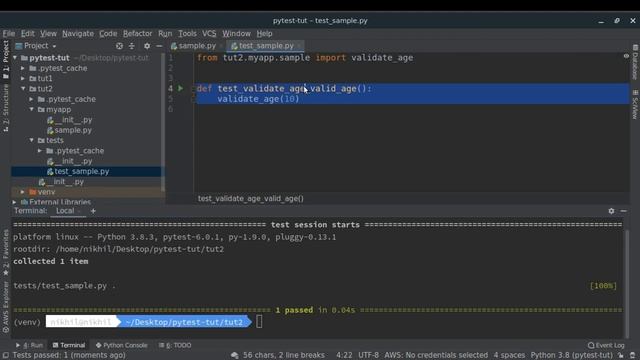Run test via green gutter arrow
Viewport: 640px width, 360px height.
[x=180, y=88]
